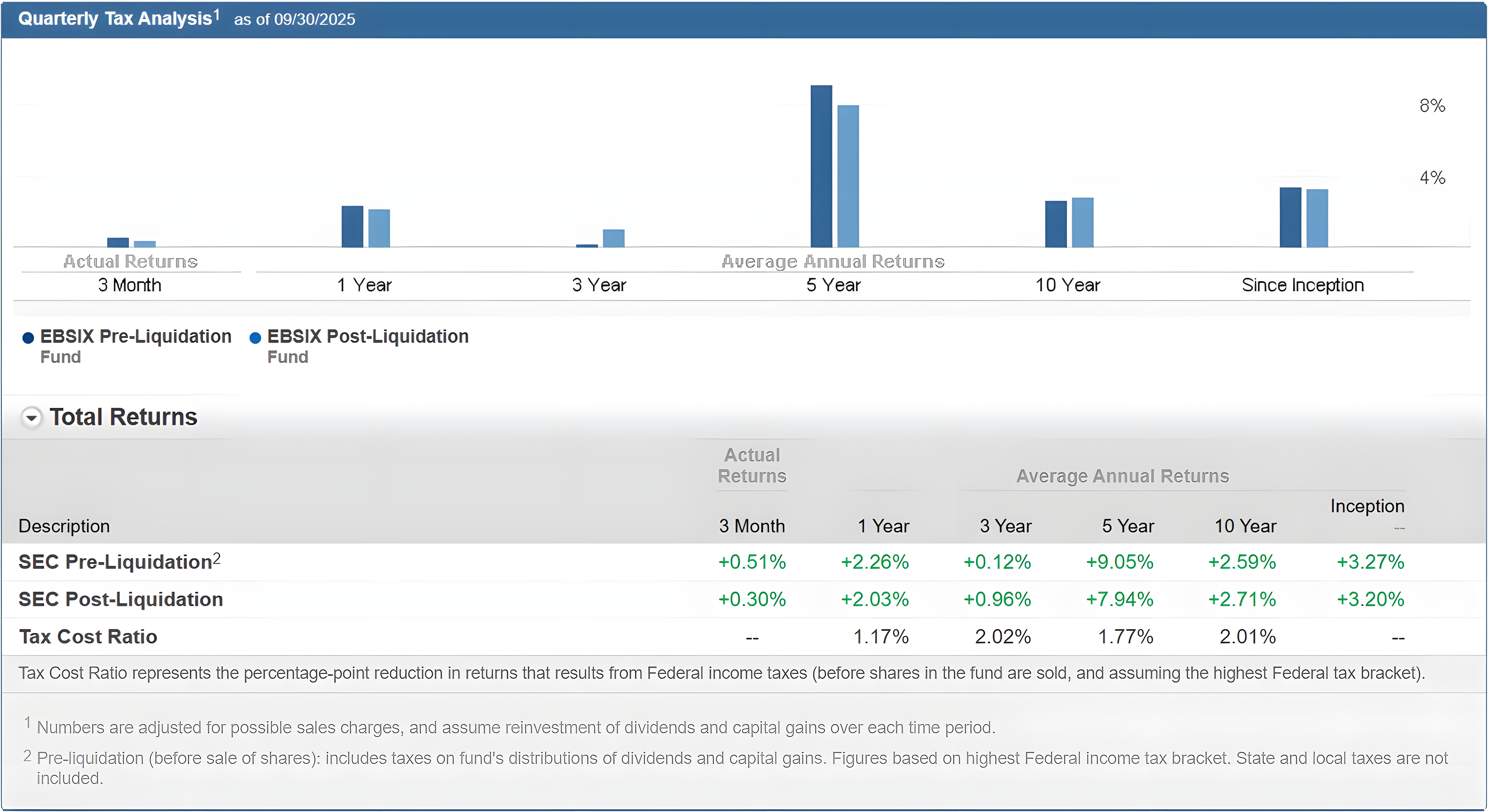This screenshot has height=812, width=1488.
Task: Click the 10 Year post-liquidation bar
Action: coord(1082,222)
